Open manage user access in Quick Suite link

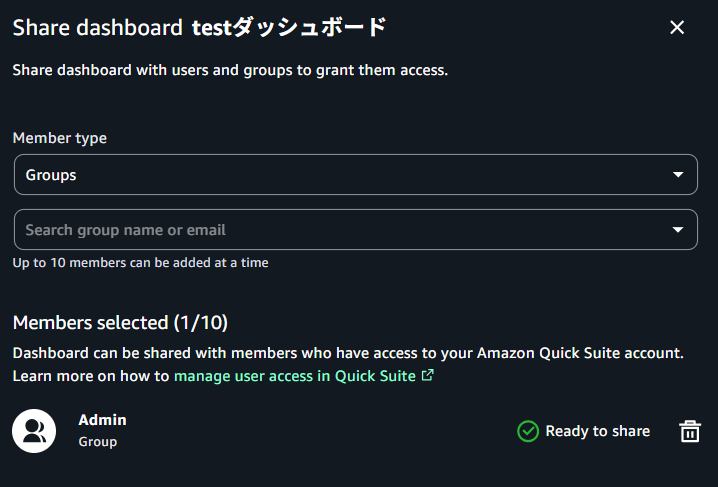pos(295,376)
